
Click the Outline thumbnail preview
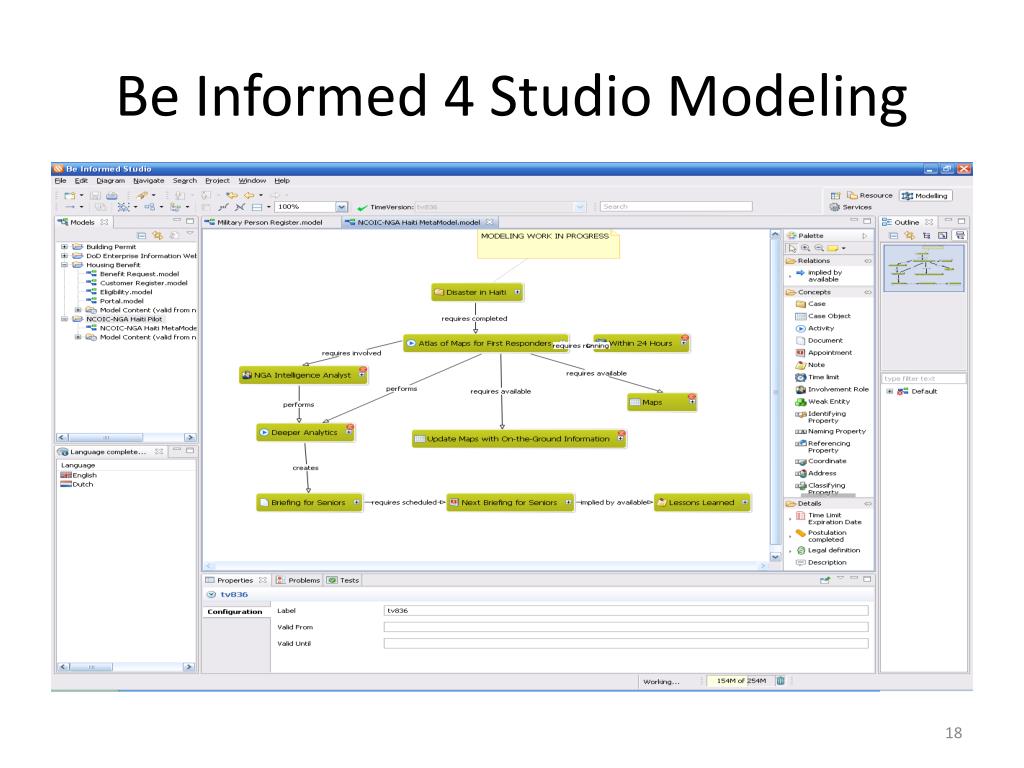(x=923, y=267)
